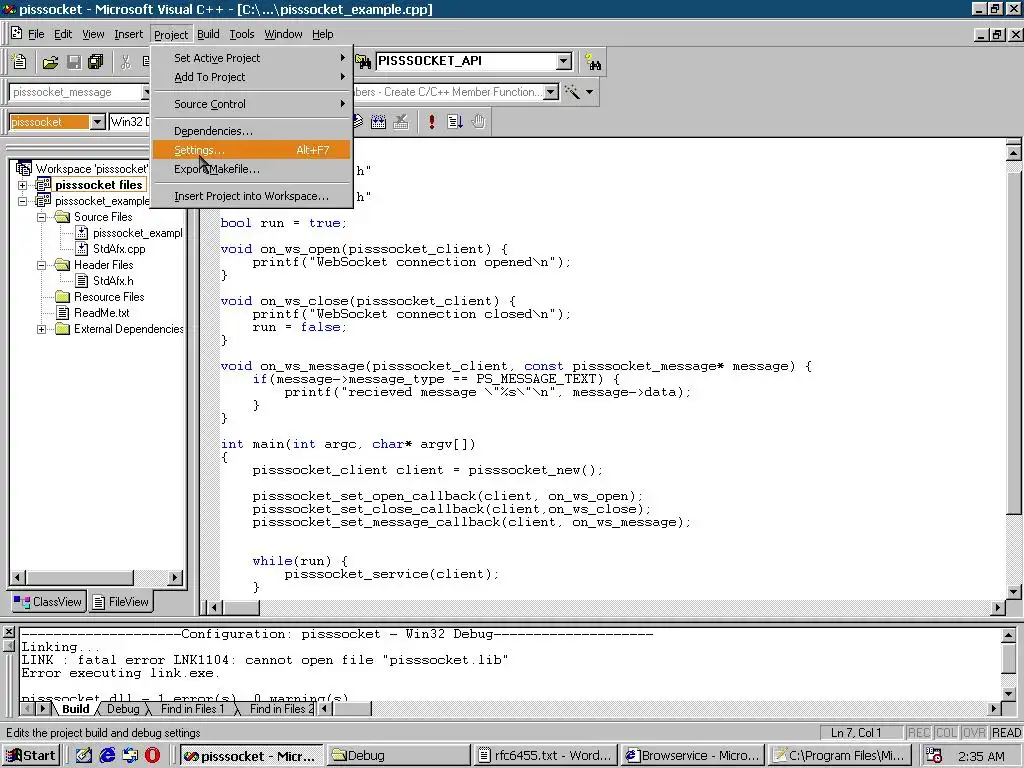Image resolution: width=1024 pixels, height=768 pixels.
Task: Click the document icon left of File menu
Action: [x=16, y=33]
